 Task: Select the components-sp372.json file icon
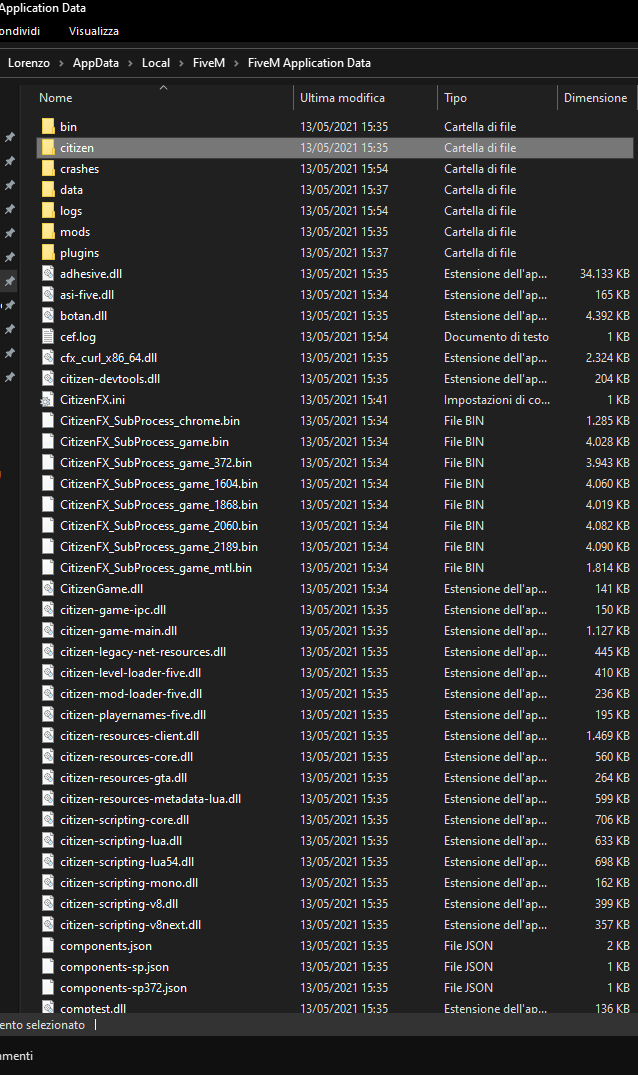pyautogui.click(x=48, y=987)
